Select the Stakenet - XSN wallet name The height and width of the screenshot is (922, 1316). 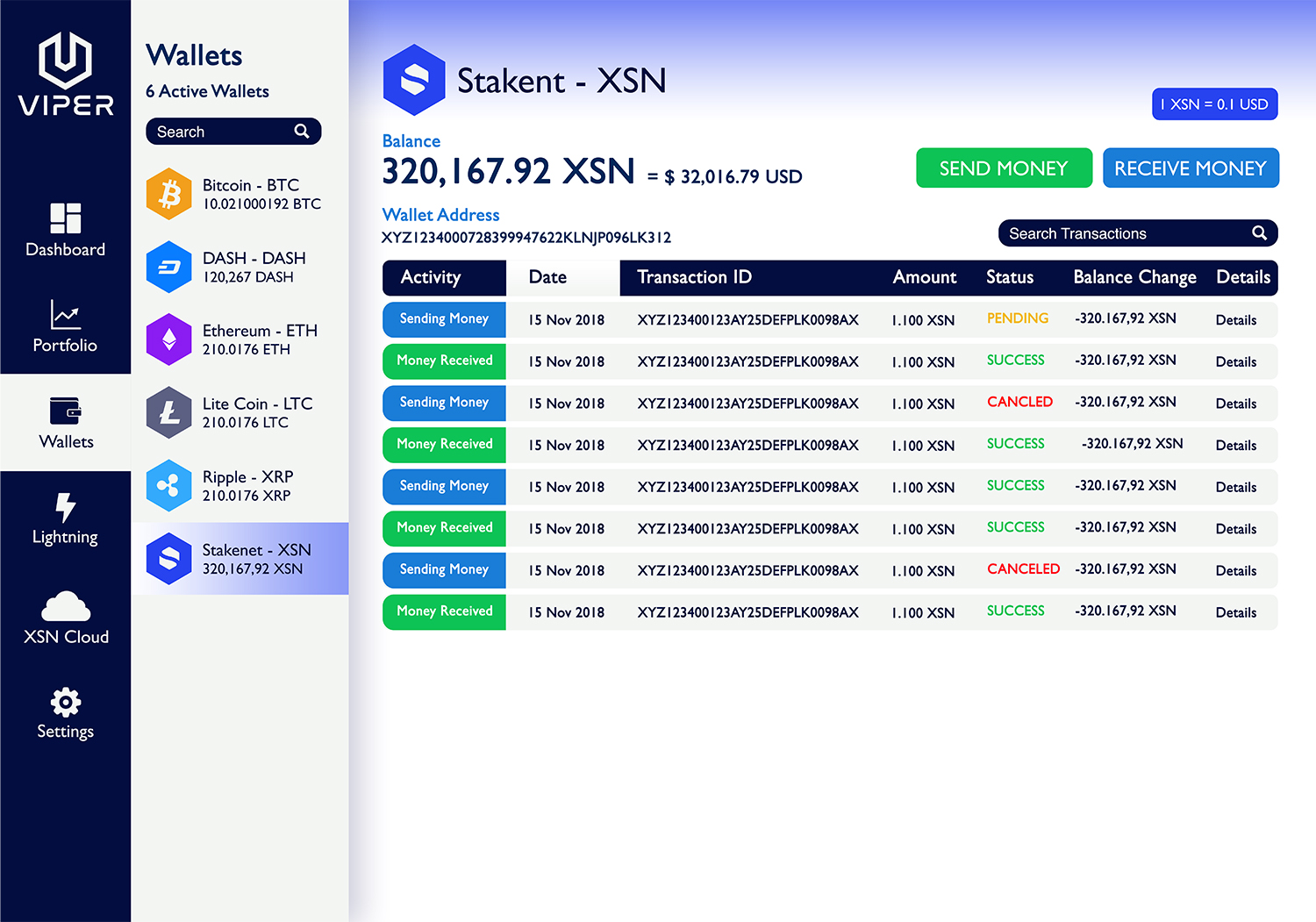(256, 550)
